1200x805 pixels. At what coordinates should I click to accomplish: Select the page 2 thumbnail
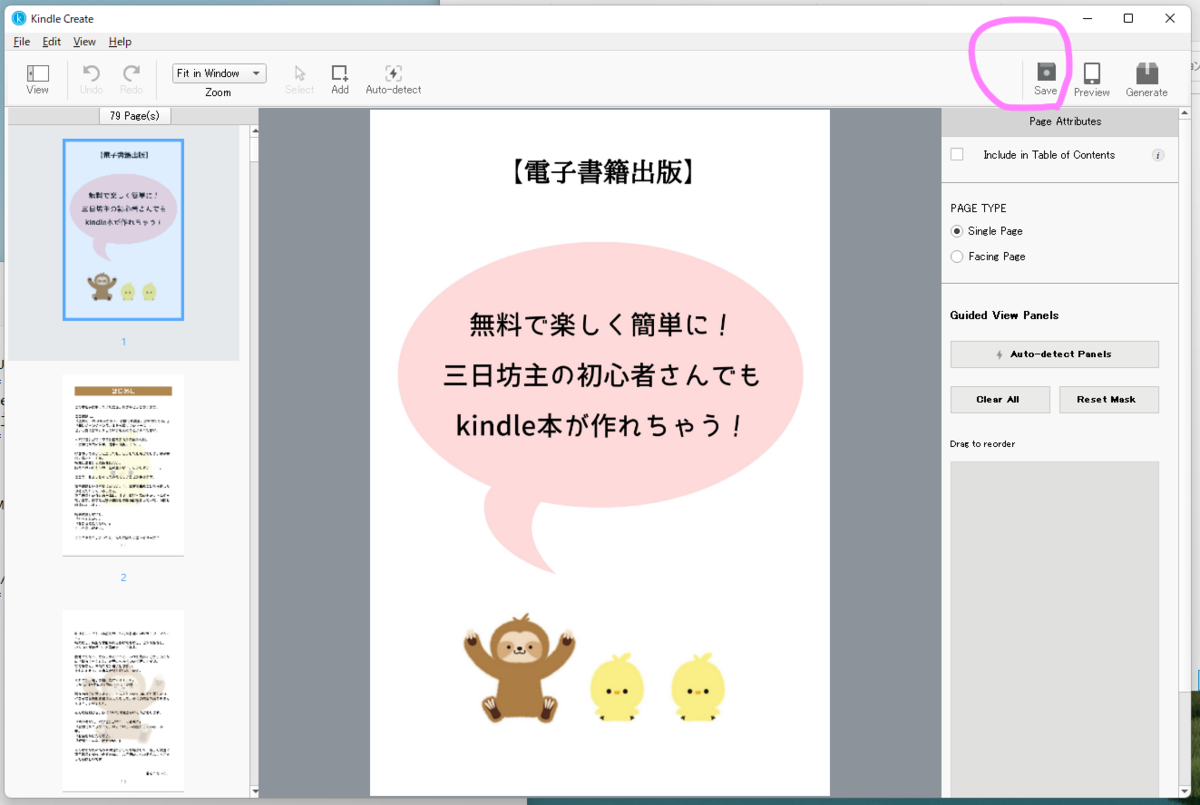[123, 465]
